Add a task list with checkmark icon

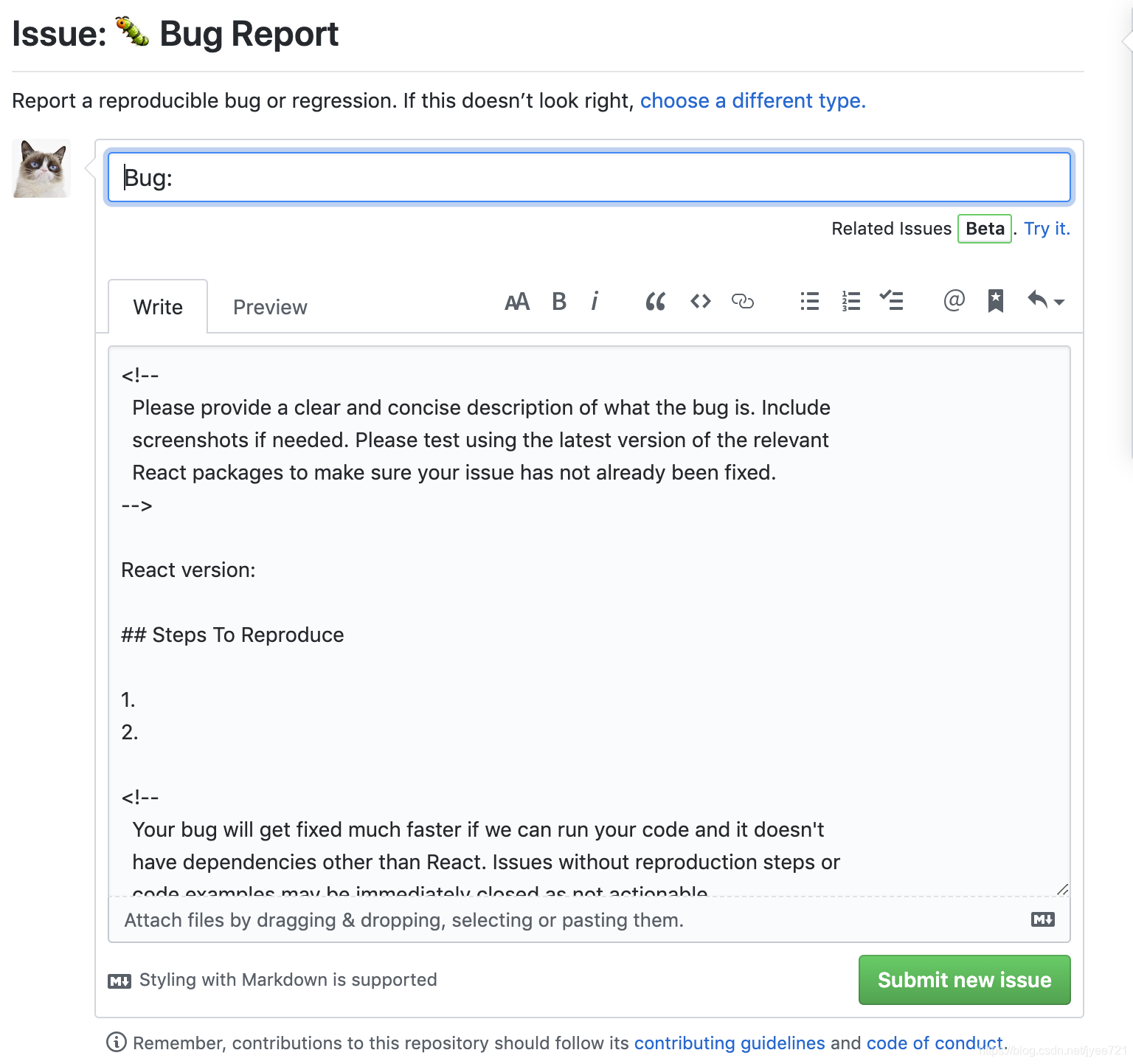click(892, 300)
